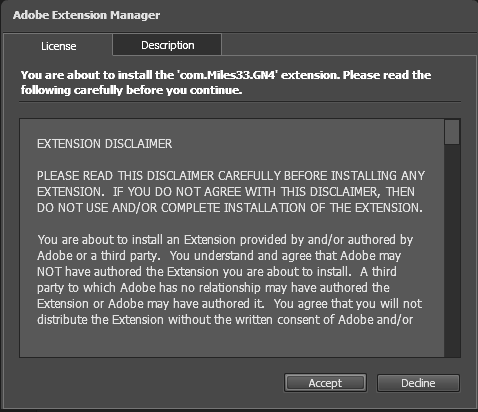Click the 'EXTENSION. IF YOU DO NOT AGREE' line
Screen dimensions: 478x412
[x=226, y=192]
